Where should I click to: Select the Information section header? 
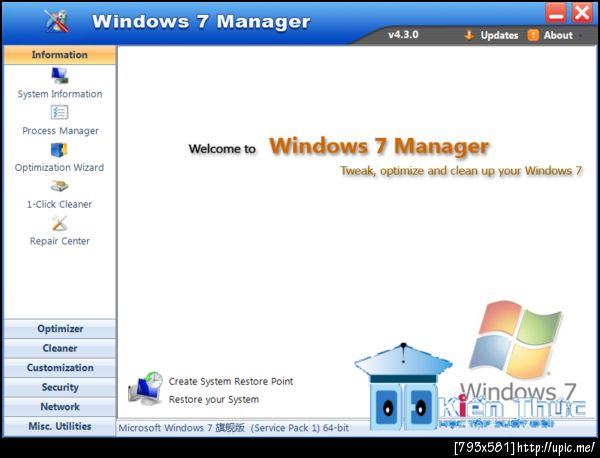60,55
